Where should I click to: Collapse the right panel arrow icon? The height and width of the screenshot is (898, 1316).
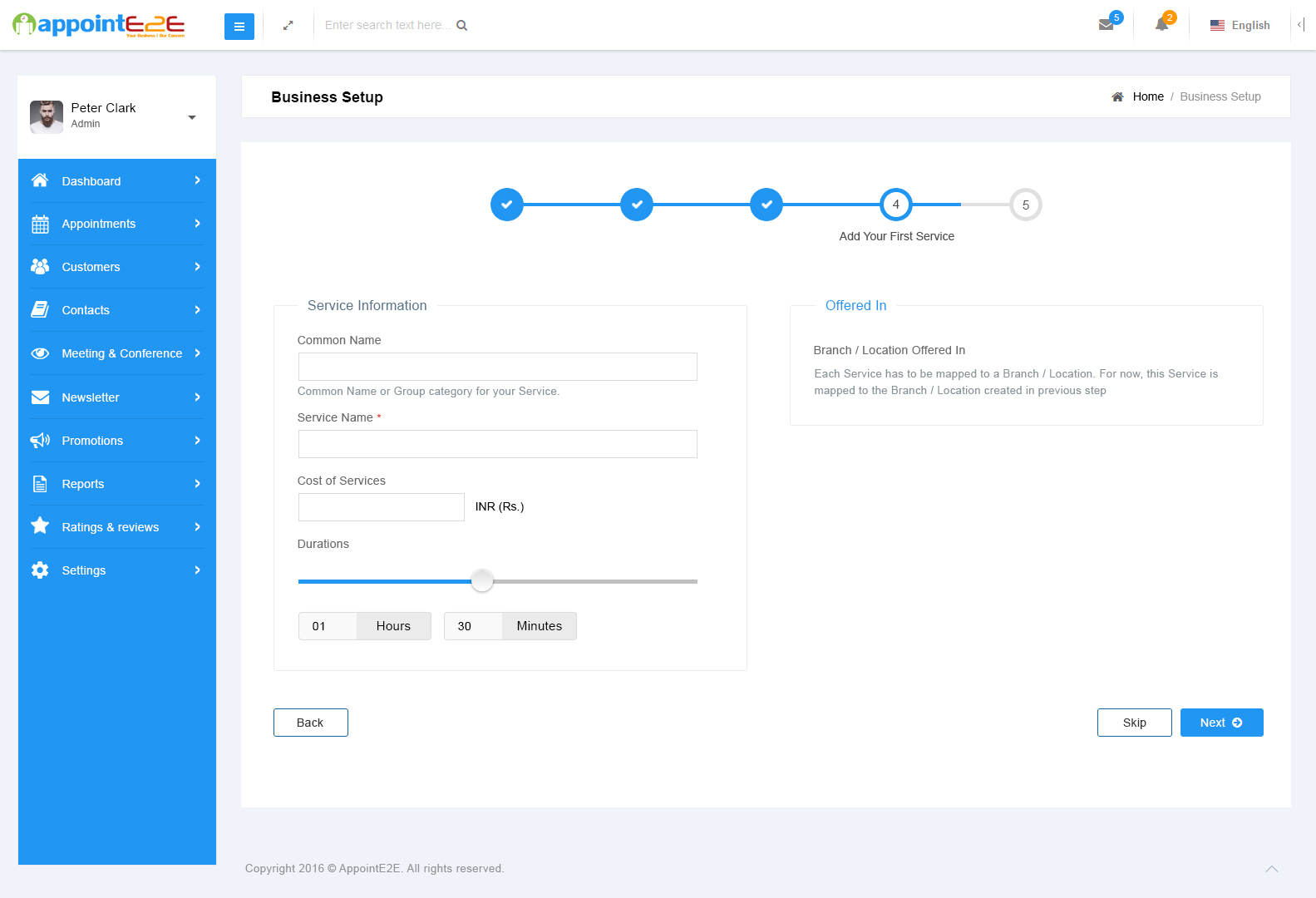pyautogui.click(x=1300, y=25)
